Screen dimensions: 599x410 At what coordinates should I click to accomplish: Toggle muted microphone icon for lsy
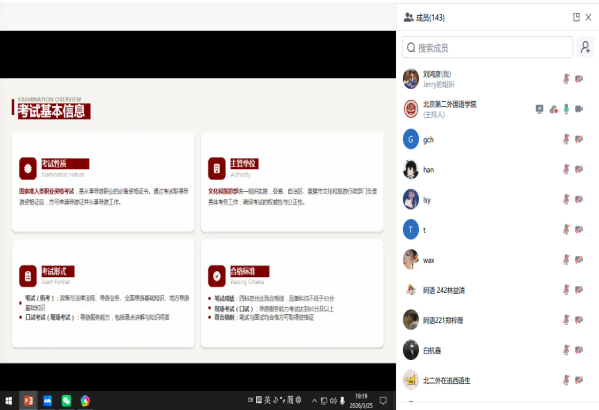(566, 199)
